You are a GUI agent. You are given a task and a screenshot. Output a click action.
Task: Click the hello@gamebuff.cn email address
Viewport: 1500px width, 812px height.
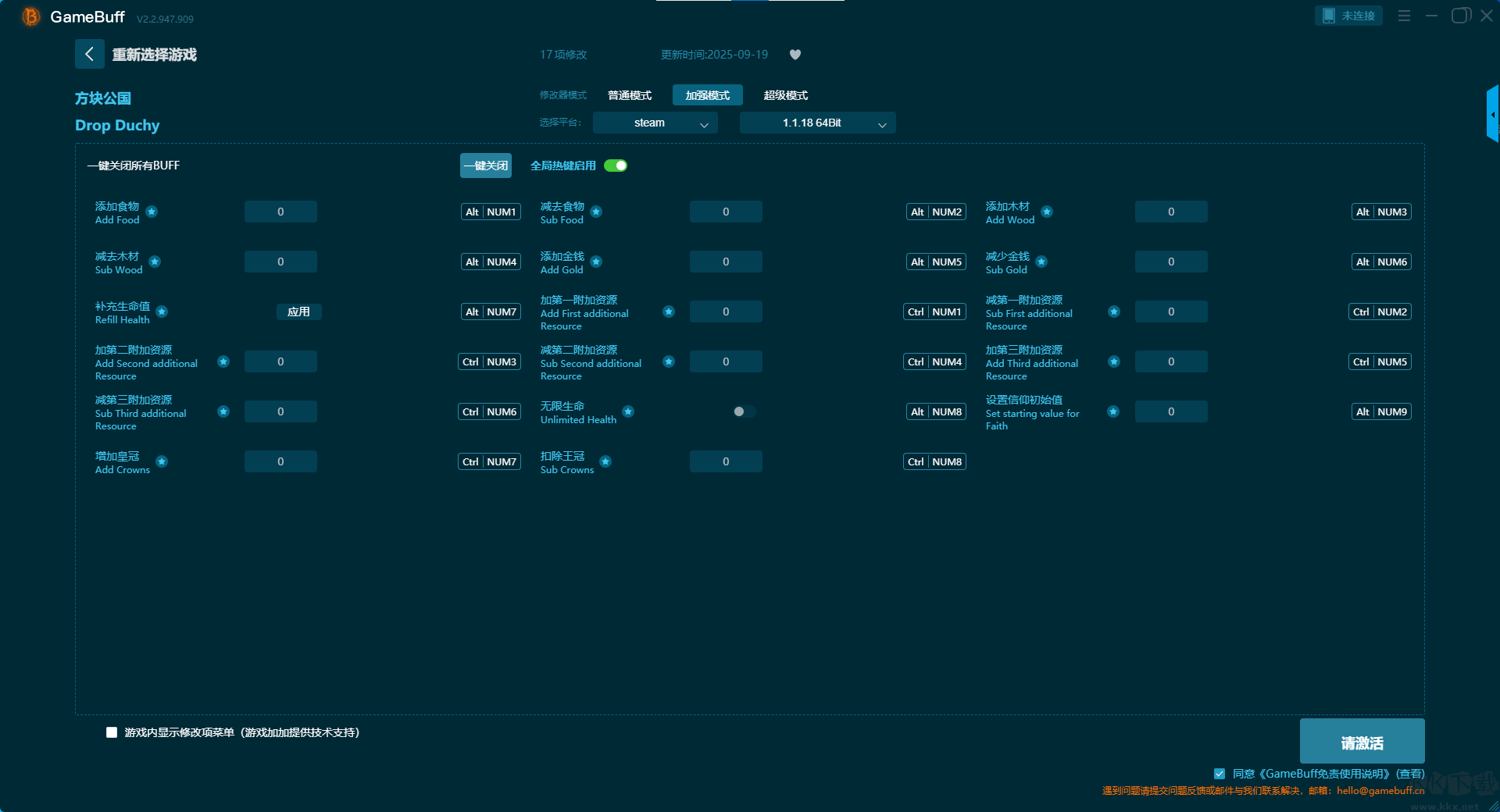(x=1380, y=790)
